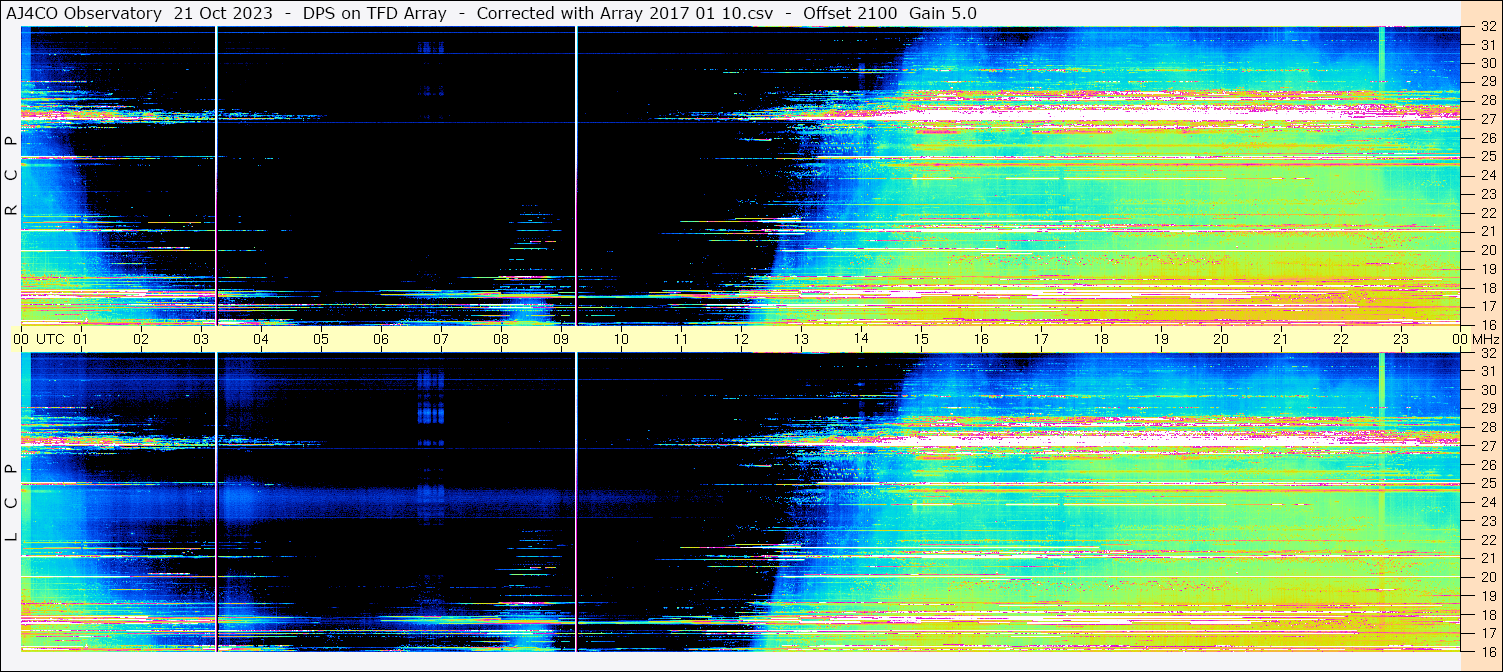Click the 26 MHz label of RCP panel

point(1487,137)
